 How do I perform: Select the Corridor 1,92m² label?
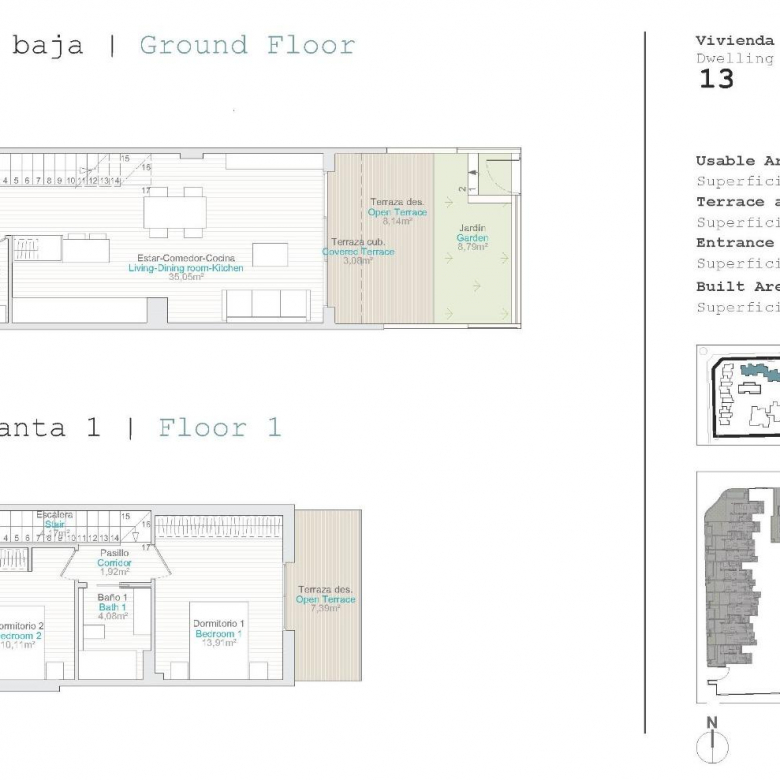click(x=114, y=562)
